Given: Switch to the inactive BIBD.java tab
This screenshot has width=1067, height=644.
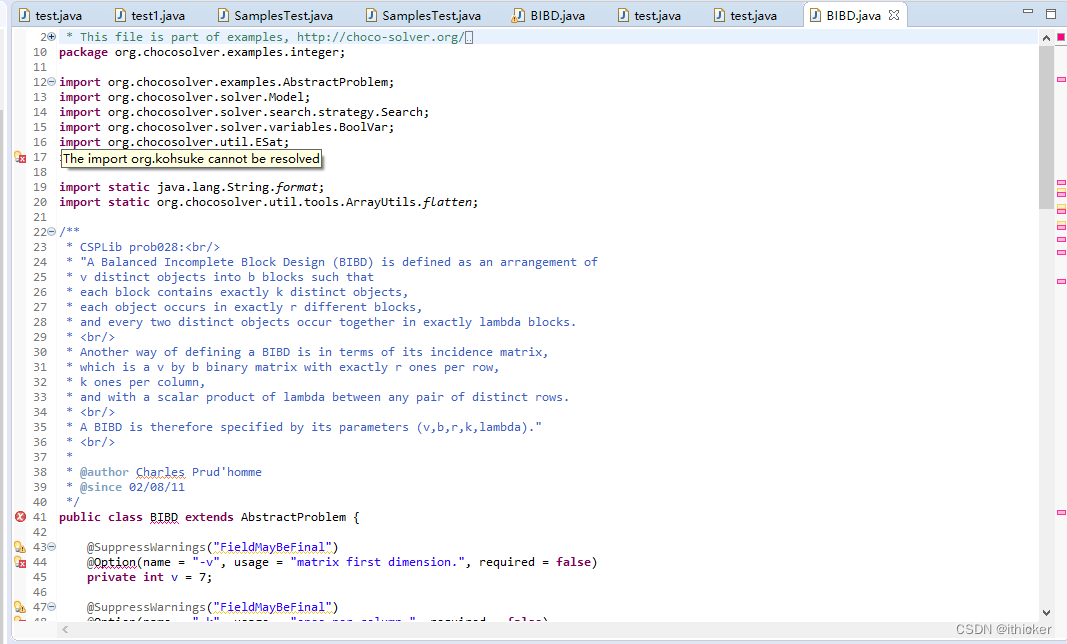Looking at the screenshot, I should 549,15.
